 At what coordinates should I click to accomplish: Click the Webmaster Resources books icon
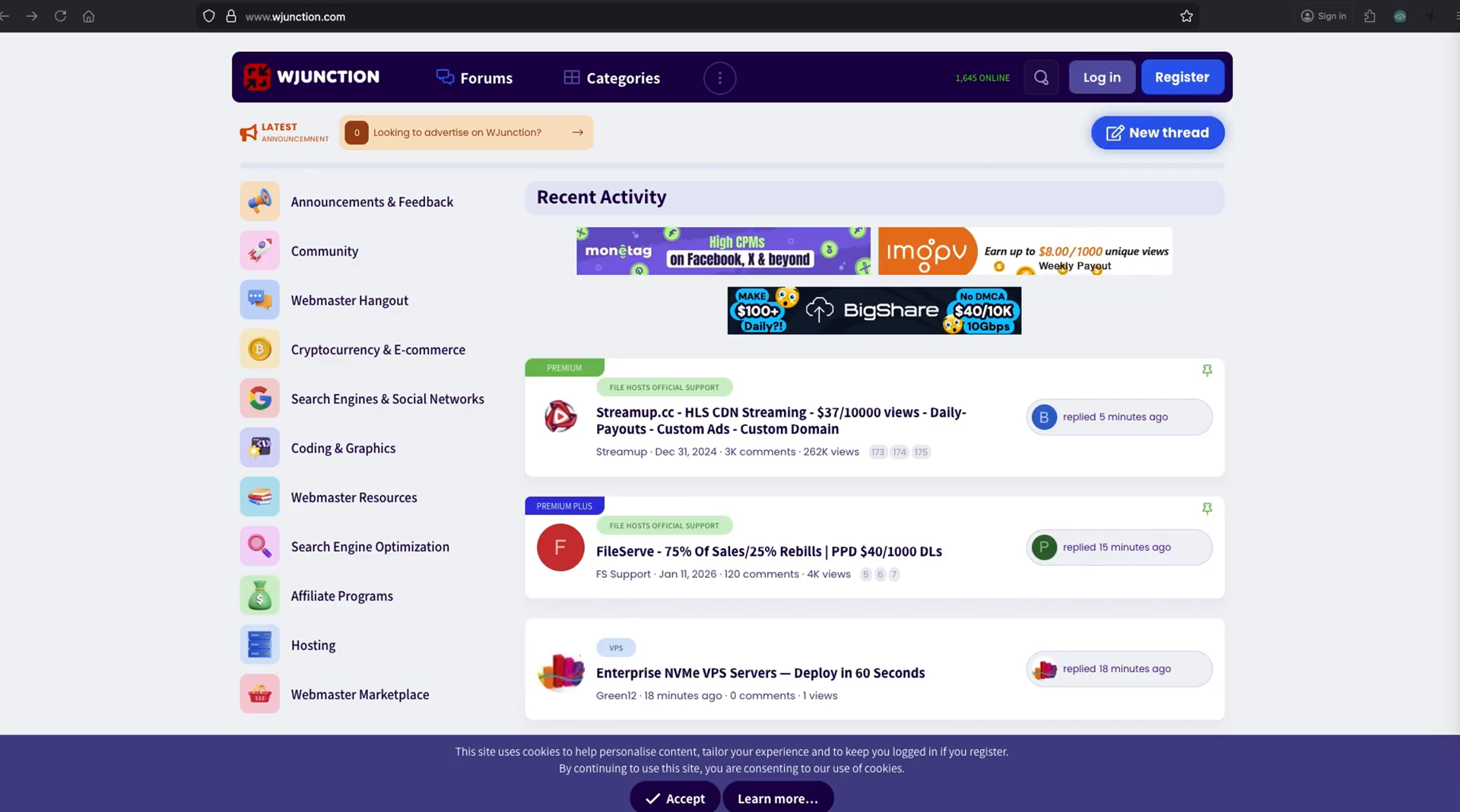pos(259,497)
